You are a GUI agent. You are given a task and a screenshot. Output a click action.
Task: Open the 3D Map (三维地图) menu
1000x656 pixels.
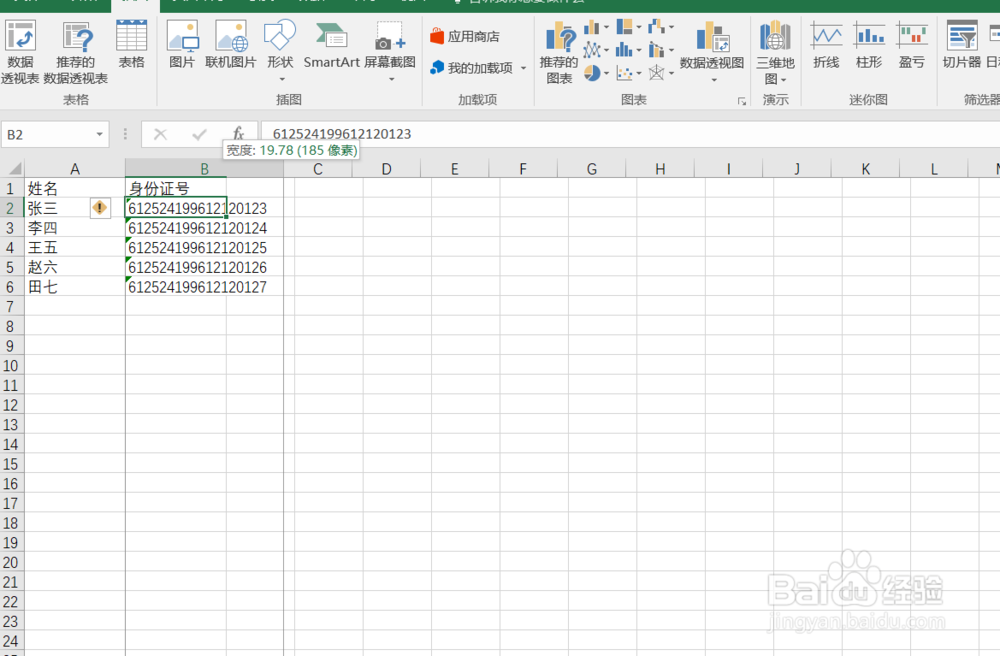[776, 52]
